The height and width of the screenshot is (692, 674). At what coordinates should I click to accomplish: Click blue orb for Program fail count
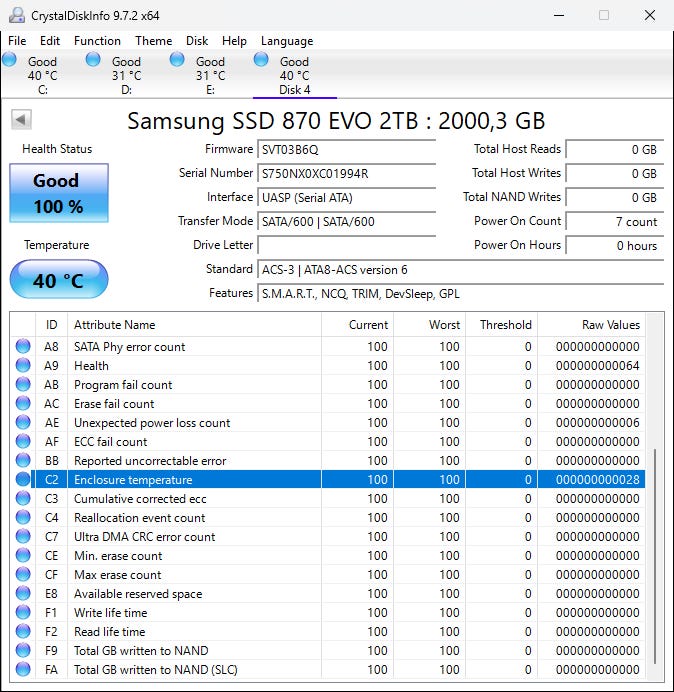coord(23,384)
